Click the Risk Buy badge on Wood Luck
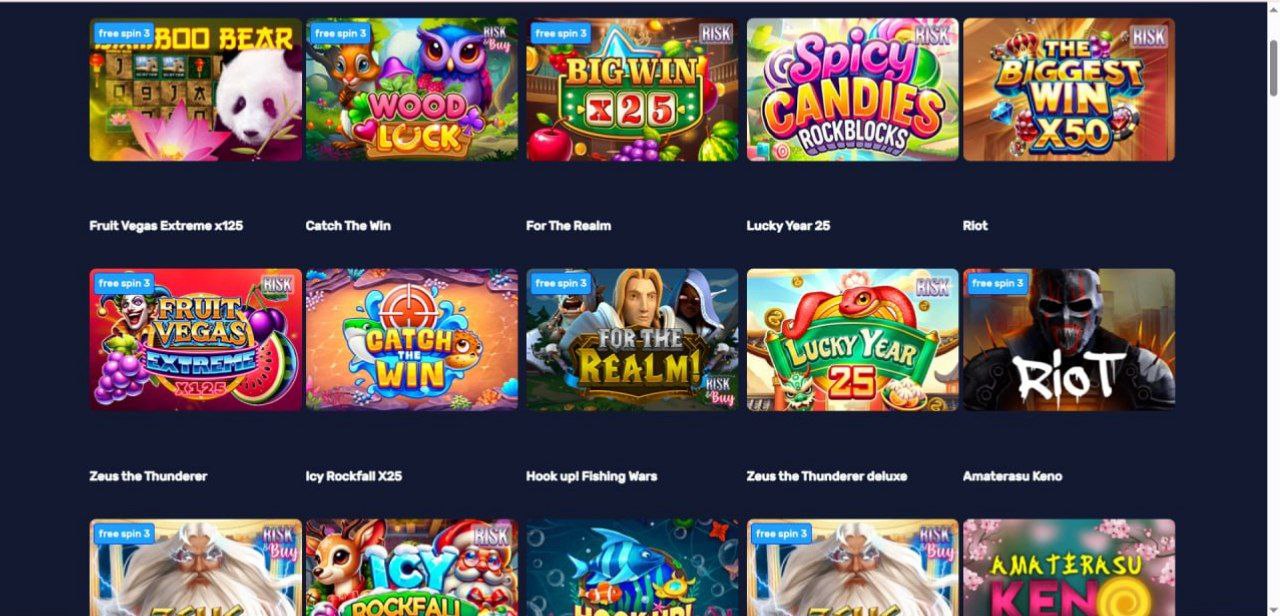 496,38
